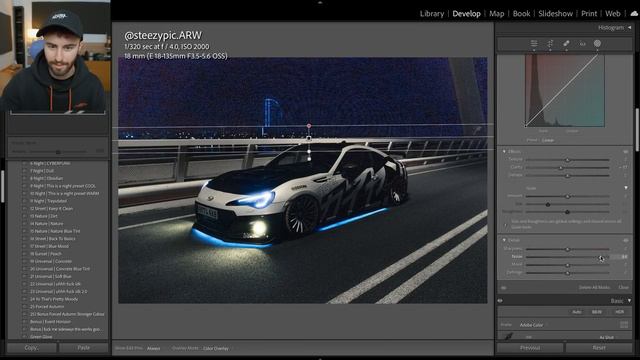This screenshot has height=360, width=640.
Task: Click the cloud sync icon at top right
Action: pyautogui.click(x=634, y=13)
